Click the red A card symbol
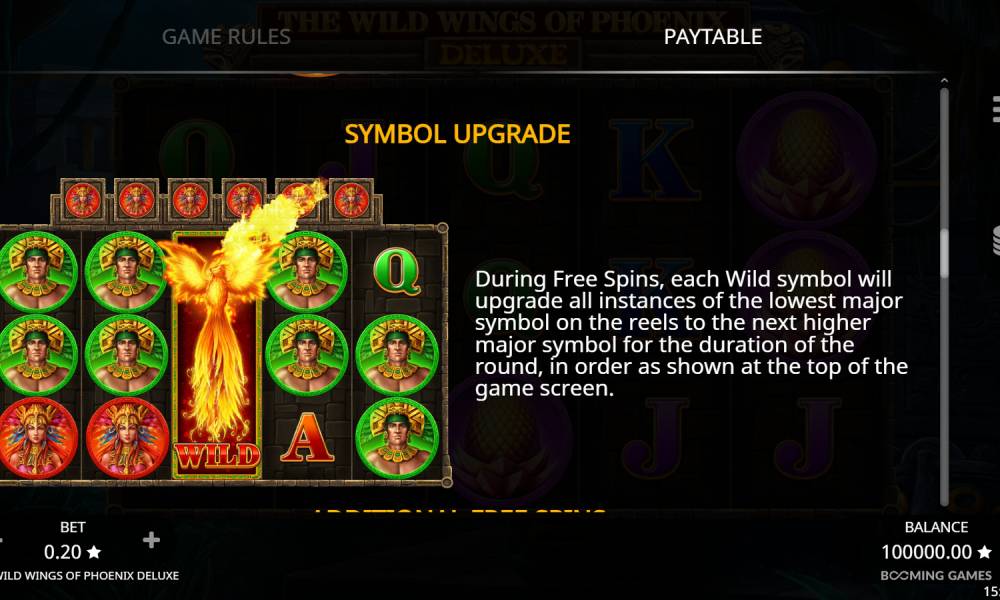1000x600 pixels. (307, 437)
